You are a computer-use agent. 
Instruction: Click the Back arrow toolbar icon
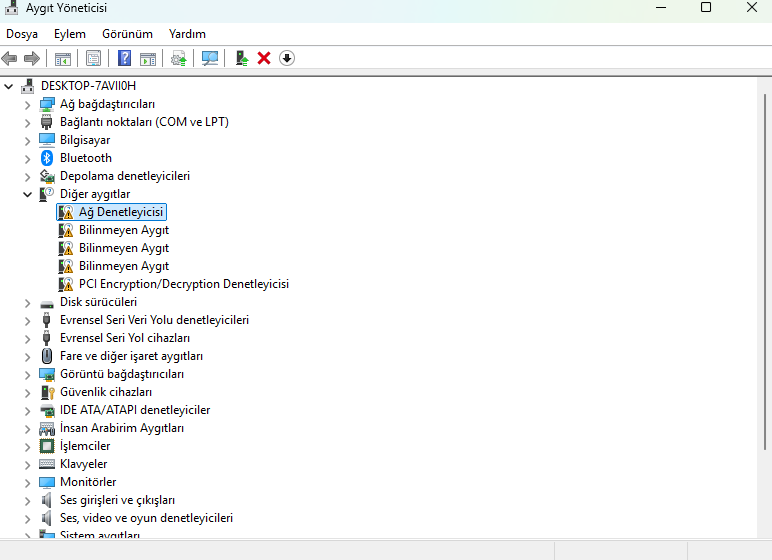coord(9,59)
